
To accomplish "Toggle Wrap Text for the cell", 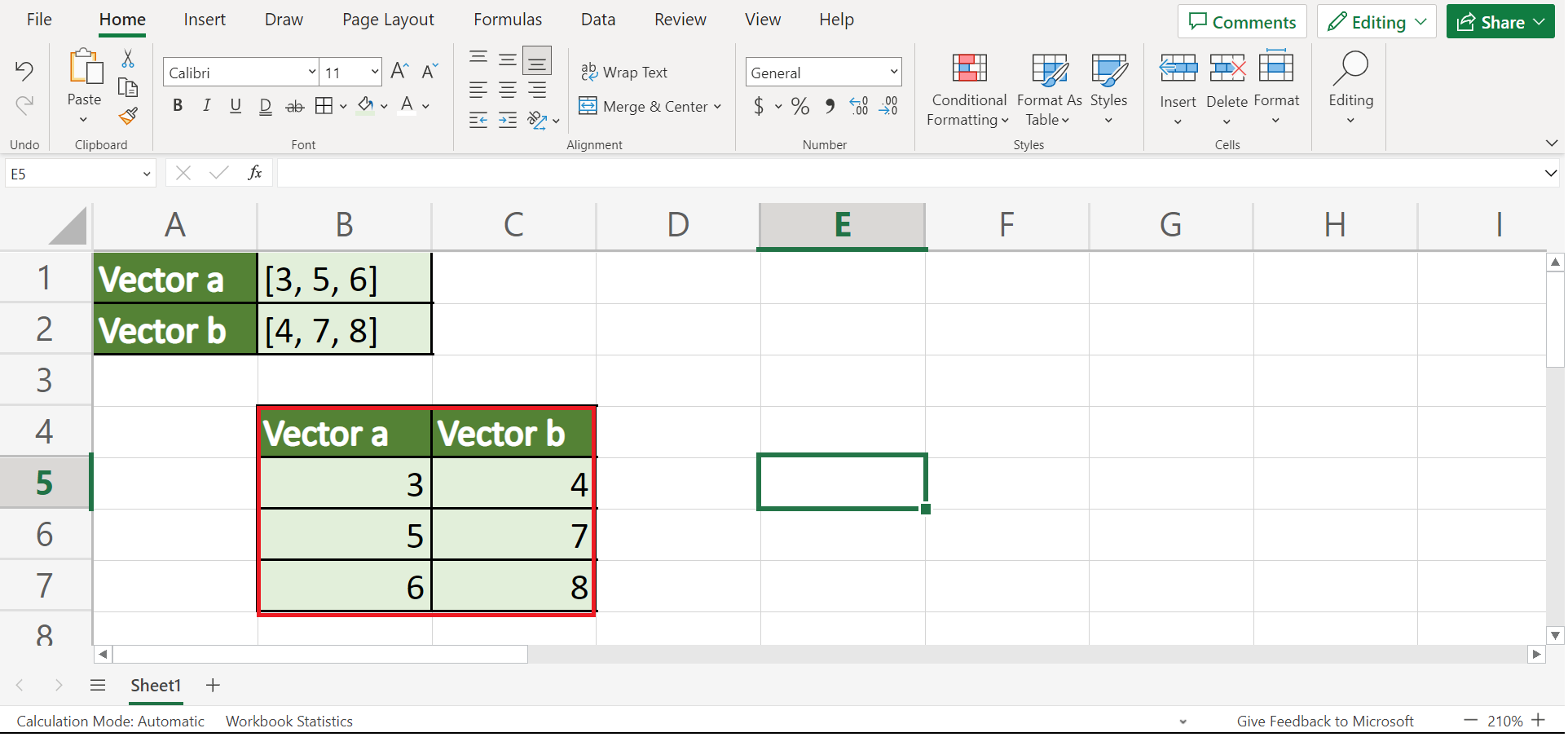I will coord(624,73).
